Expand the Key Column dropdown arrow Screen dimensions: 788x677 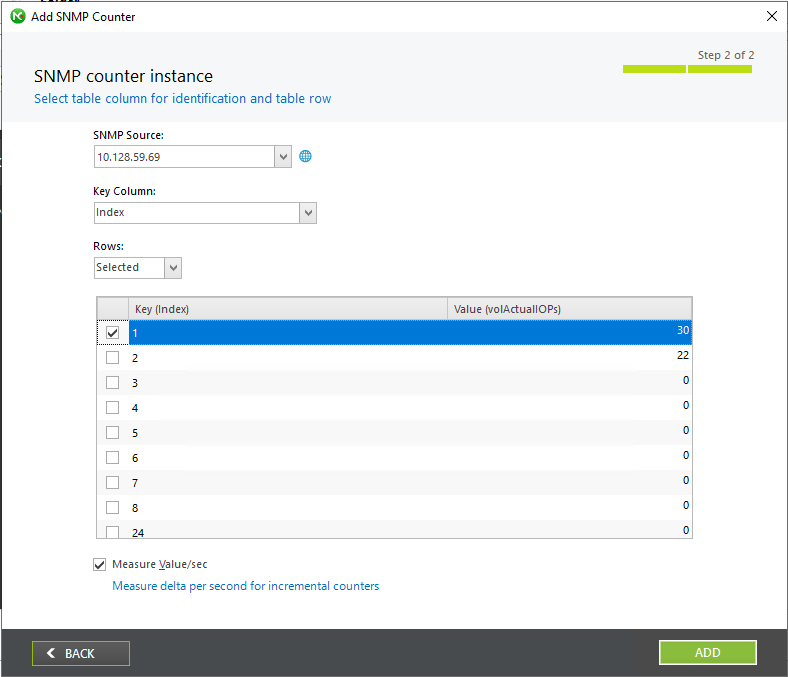tap(308, 213)
